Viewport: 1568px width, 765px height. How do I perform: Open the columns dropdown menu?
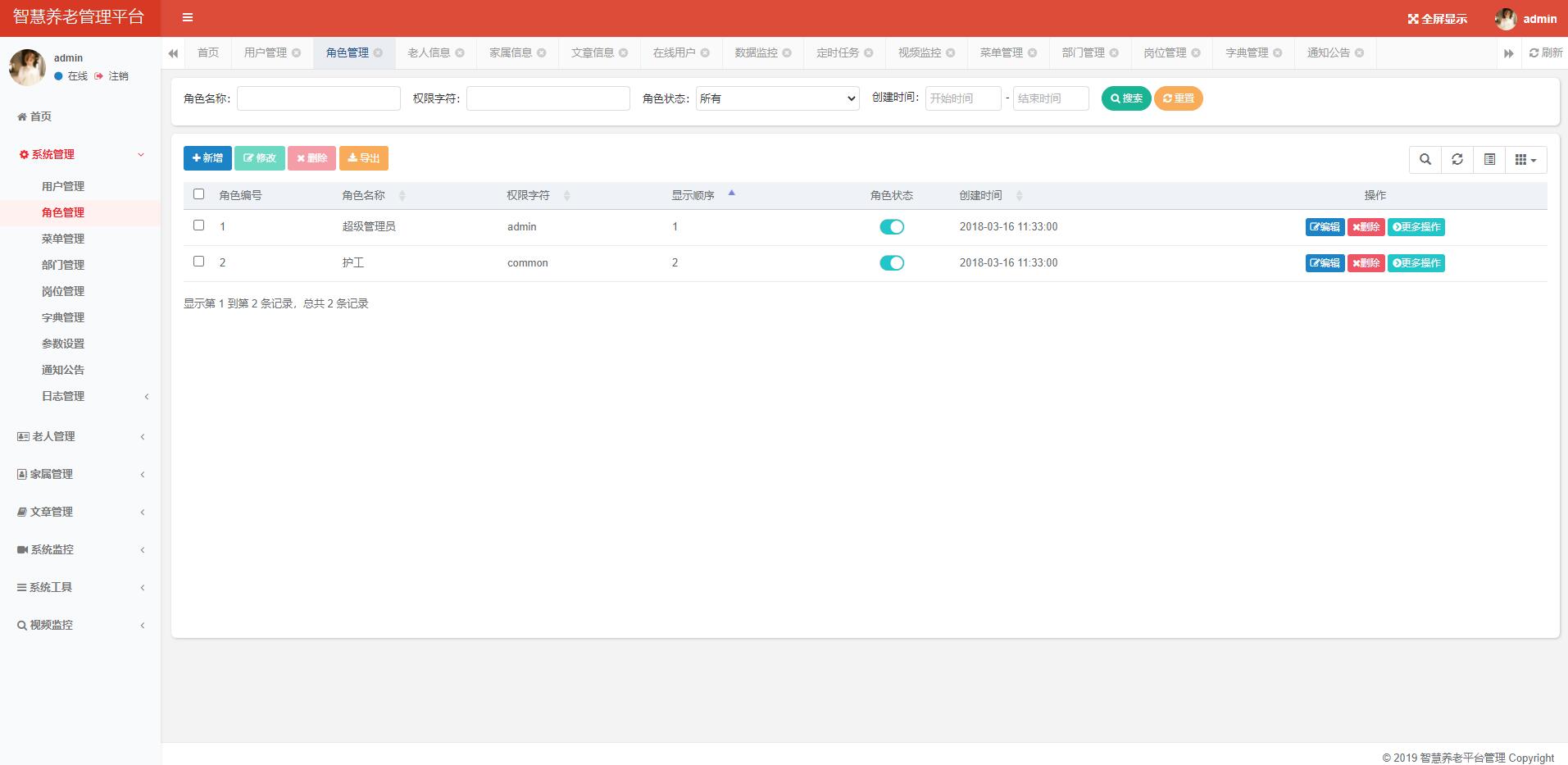coord(1526,159)
